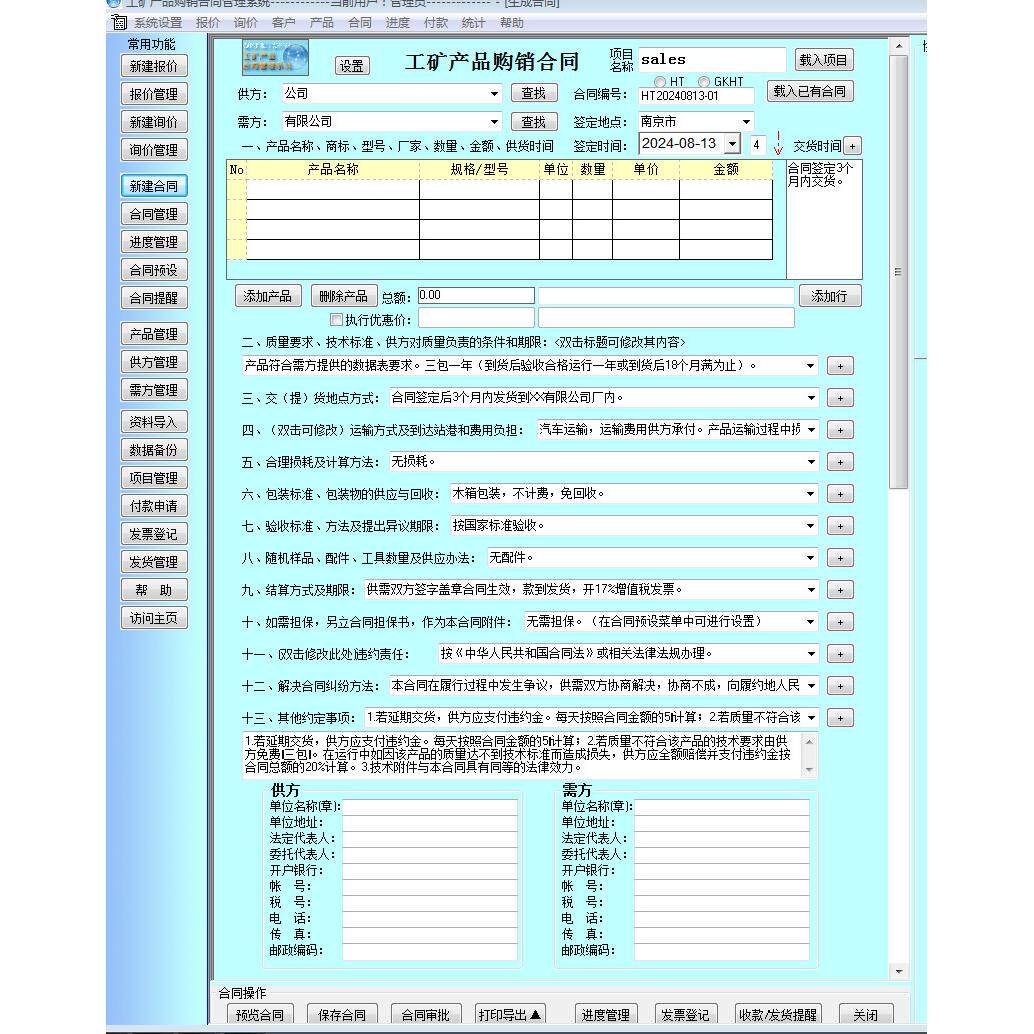This screenshot has height=1034, width=1034.
Task: Expand the 供方 company dropdown
Action: coord(494,94)
